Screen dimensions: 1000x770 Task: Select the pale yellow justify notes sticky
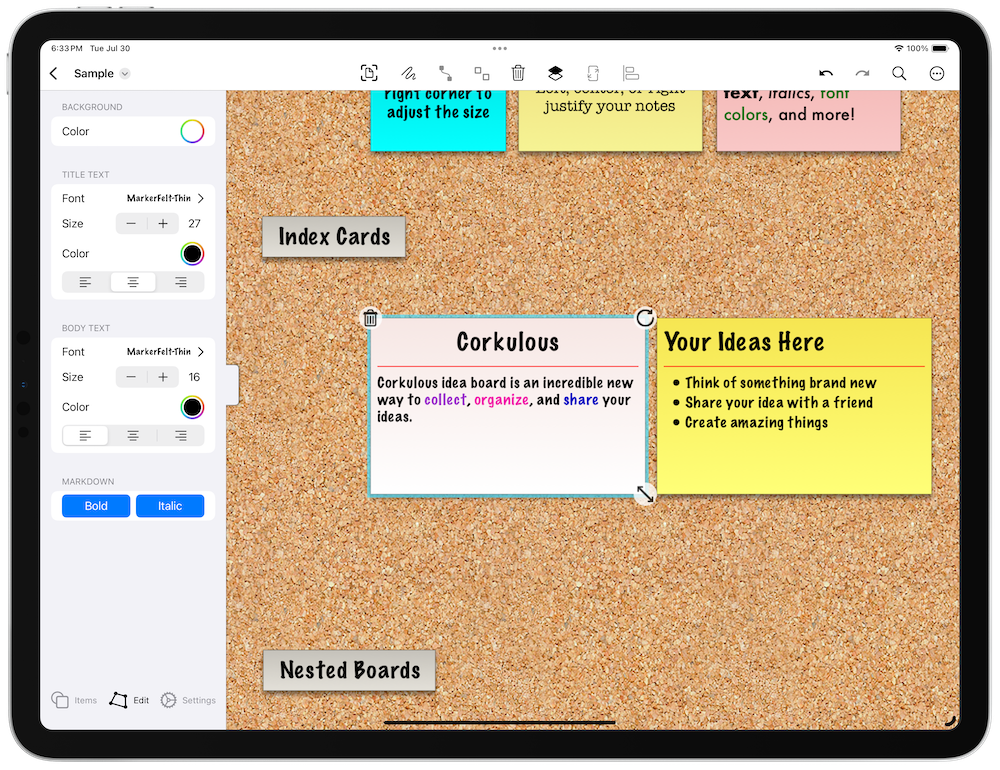point(610,120)
